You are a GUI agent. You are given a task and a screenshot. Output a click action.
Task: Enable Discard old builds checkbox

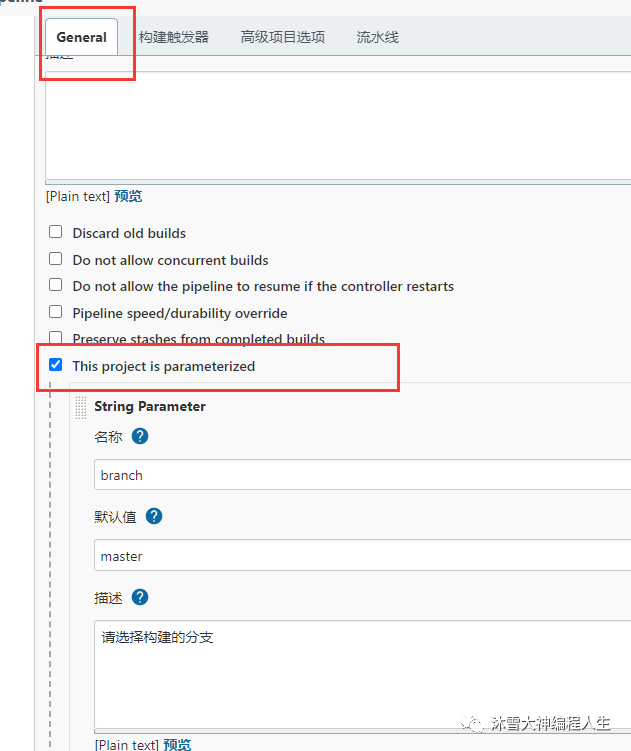point(56,232)
